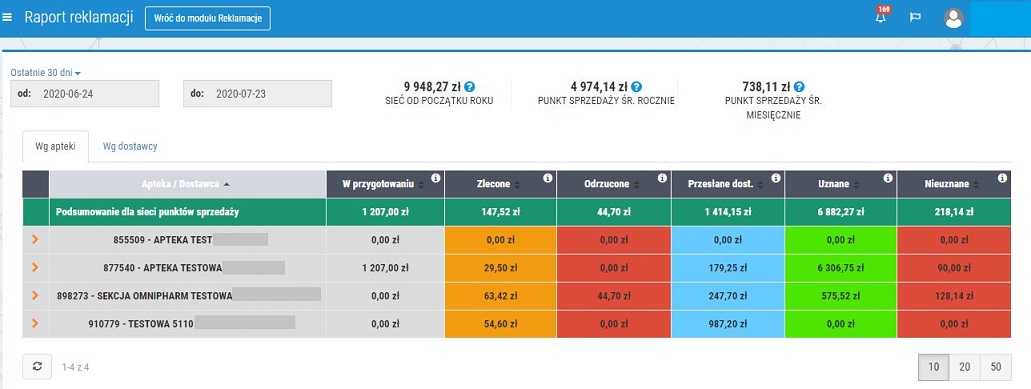
Task: Click SIEĆ OD POCZĄTKU ROKU label
Action: [439, 101]
